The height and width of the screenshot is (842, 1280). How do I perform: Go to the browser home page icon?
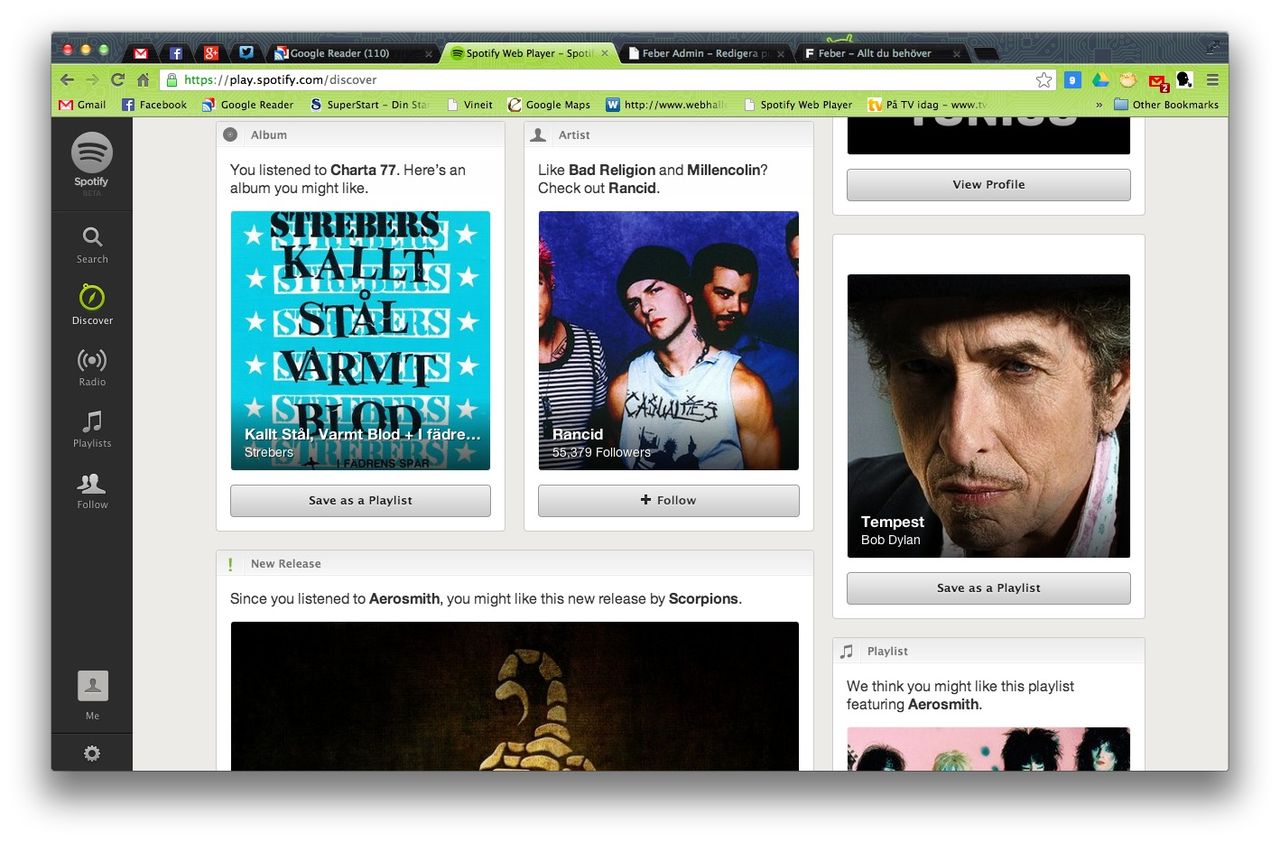click(143, 80)
